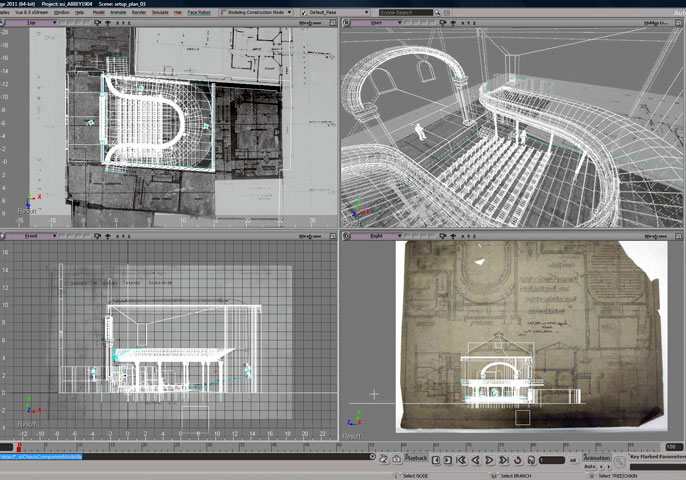Open the Hair toolbar menu

(x=178, y=13)
